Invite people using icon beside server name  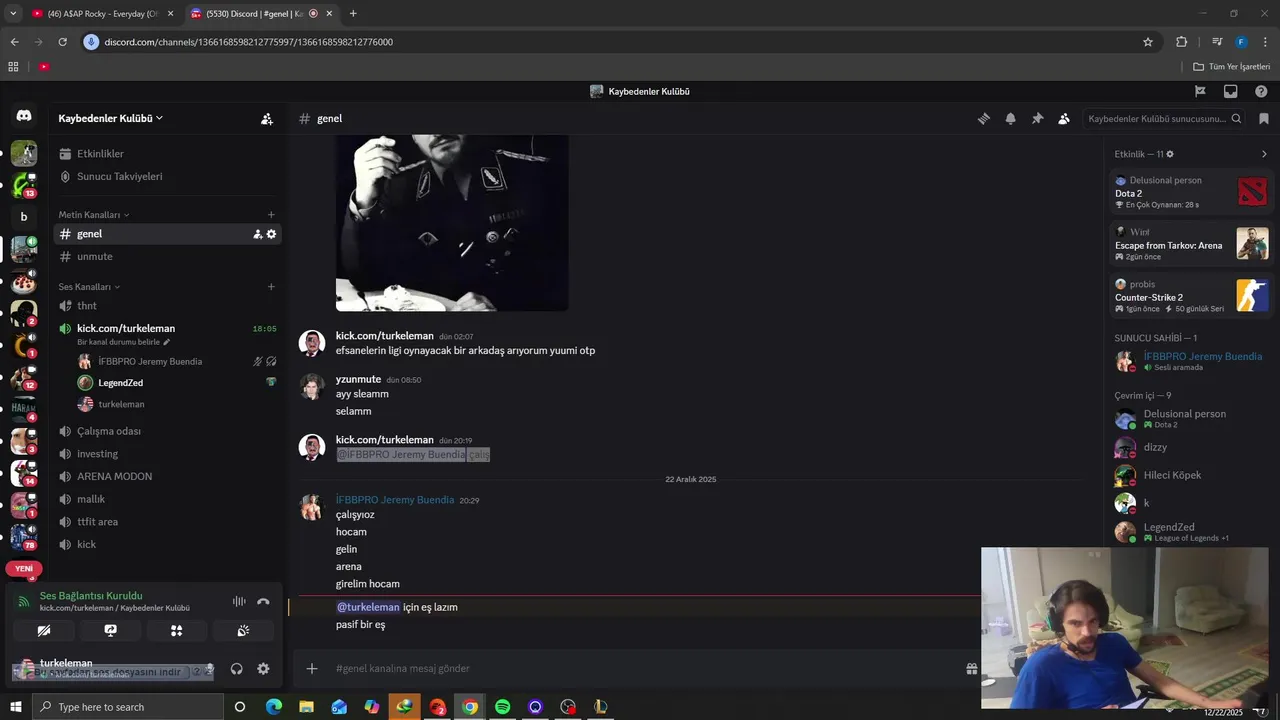[267, 118]
